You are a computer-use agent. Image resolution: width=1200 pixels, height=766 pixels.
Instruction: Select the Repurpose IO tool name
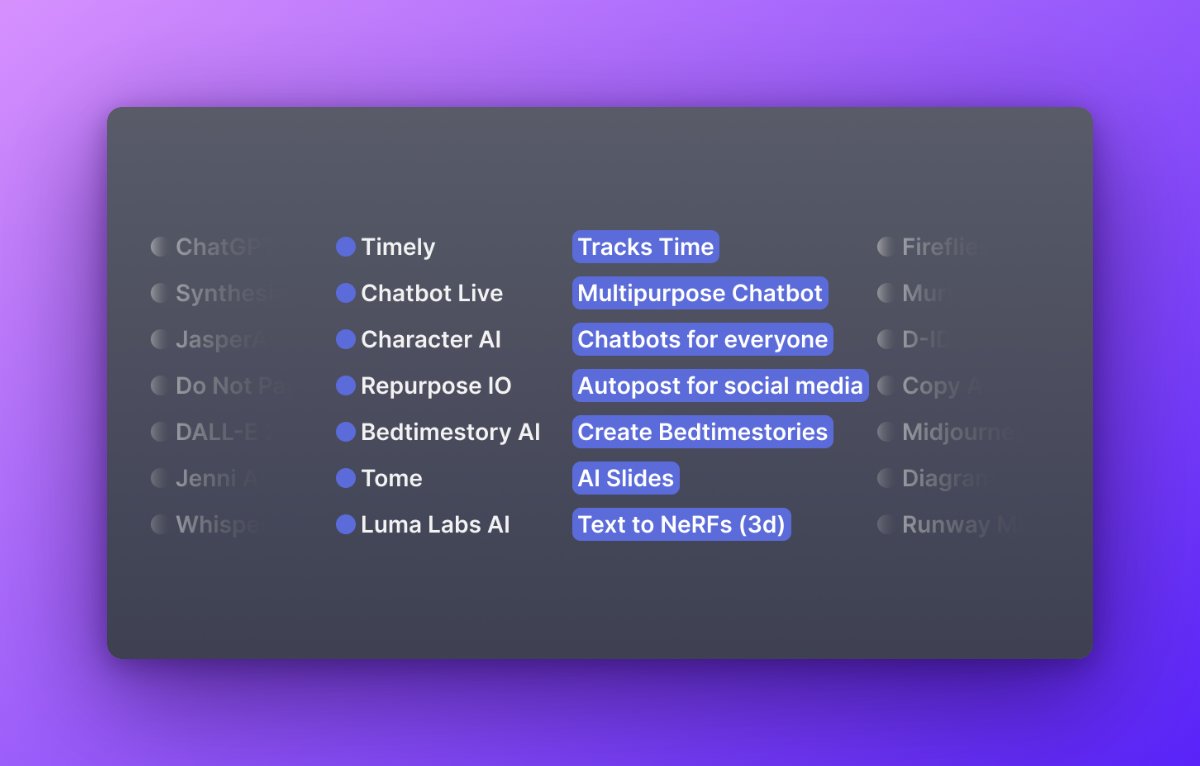[436, 386]
